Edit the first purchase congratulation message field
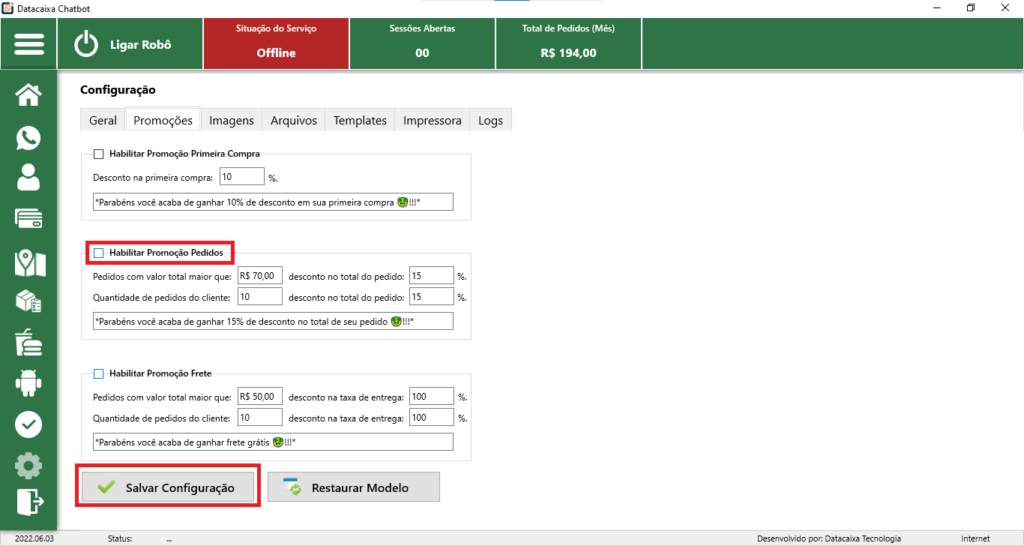This screenshot has width=1024, height=546. (x=273, y=202)
